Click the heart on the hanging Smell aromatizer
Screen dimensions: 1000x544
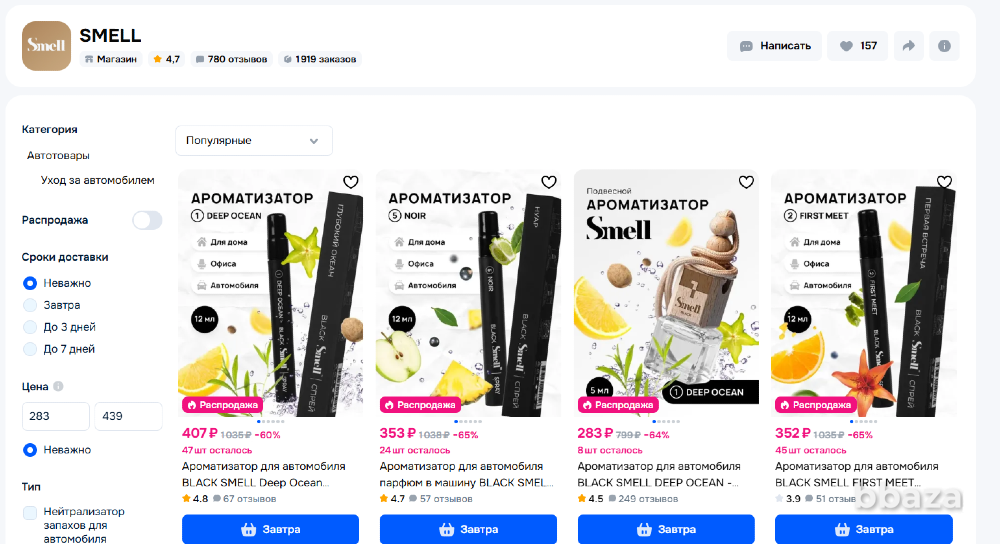tap(746, 182)
